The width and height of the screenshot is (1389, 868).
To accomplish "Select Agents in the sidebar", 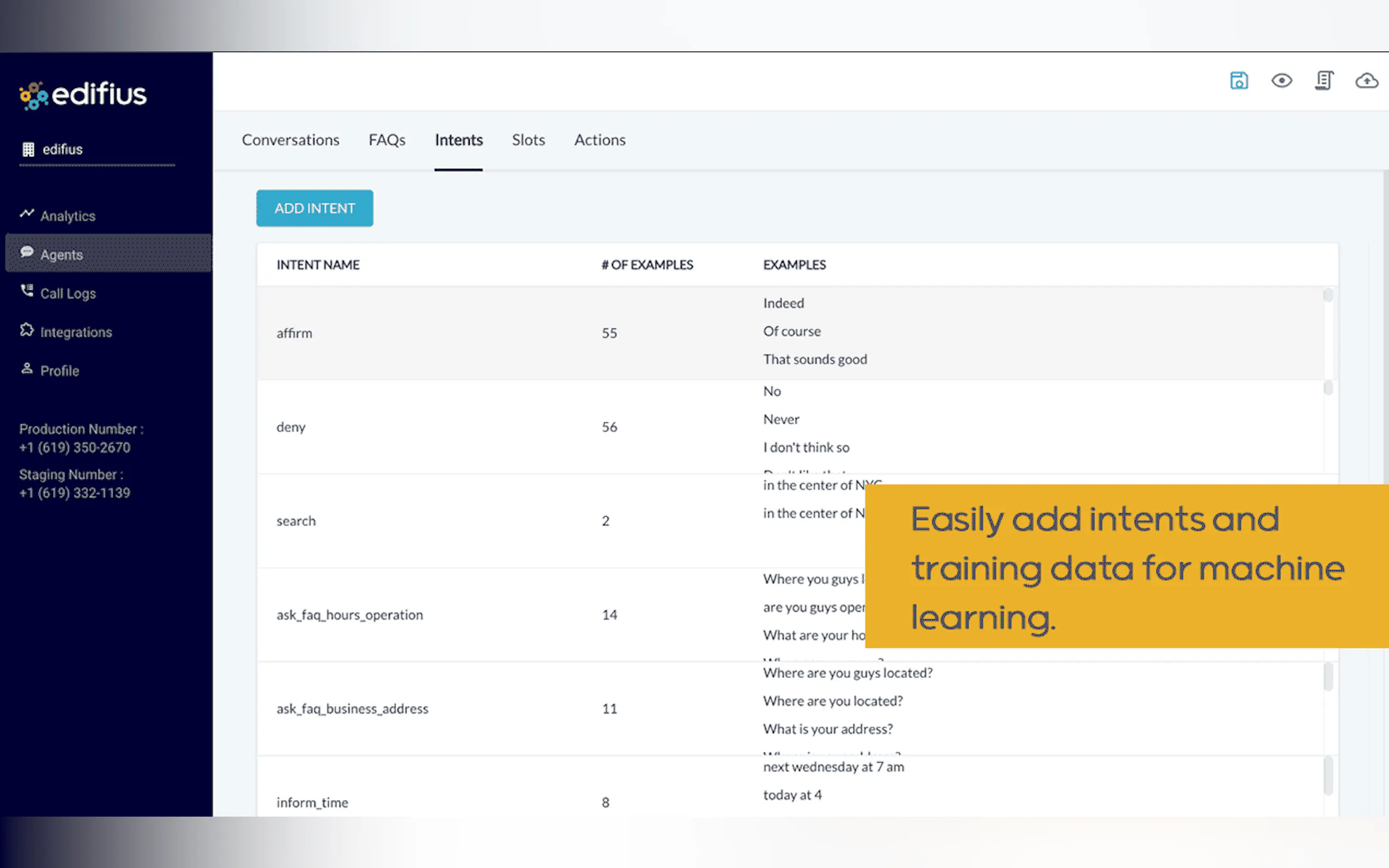I will (61, 254).
